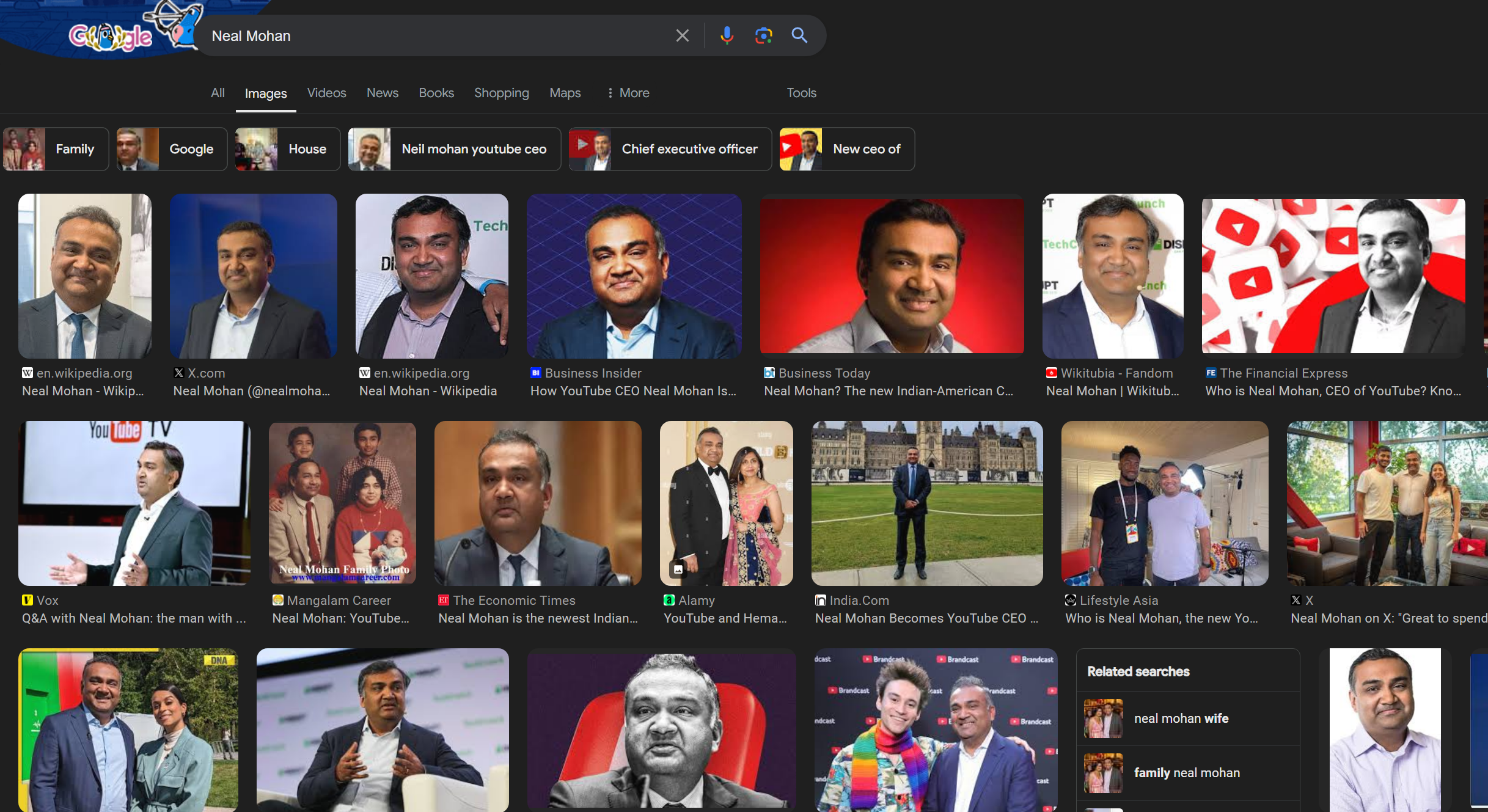Open 'How YouTube CEO Neal Mohan Is...' link
The width and height of the screenshot is (1488, 812).
(x=633, y=391)
